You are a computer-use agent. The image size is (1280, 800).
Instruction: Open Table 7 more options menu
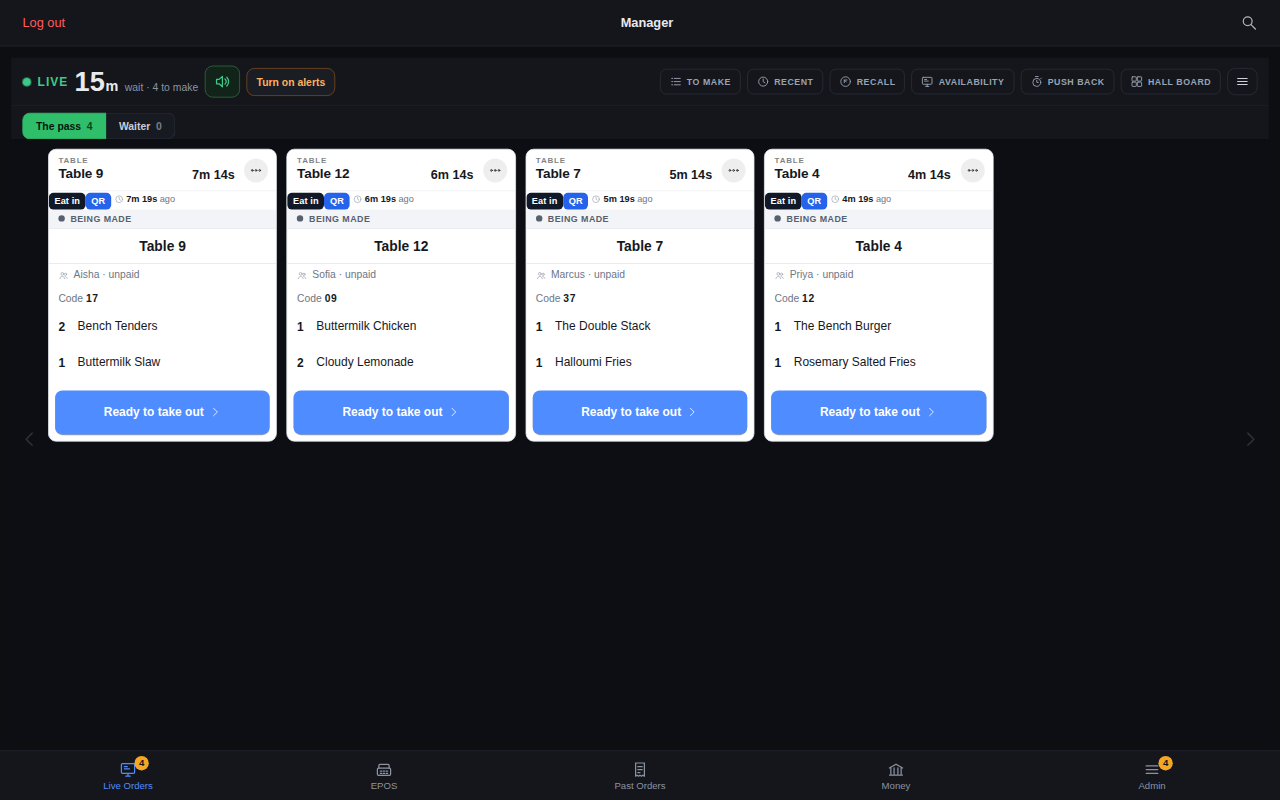(734, 171)
